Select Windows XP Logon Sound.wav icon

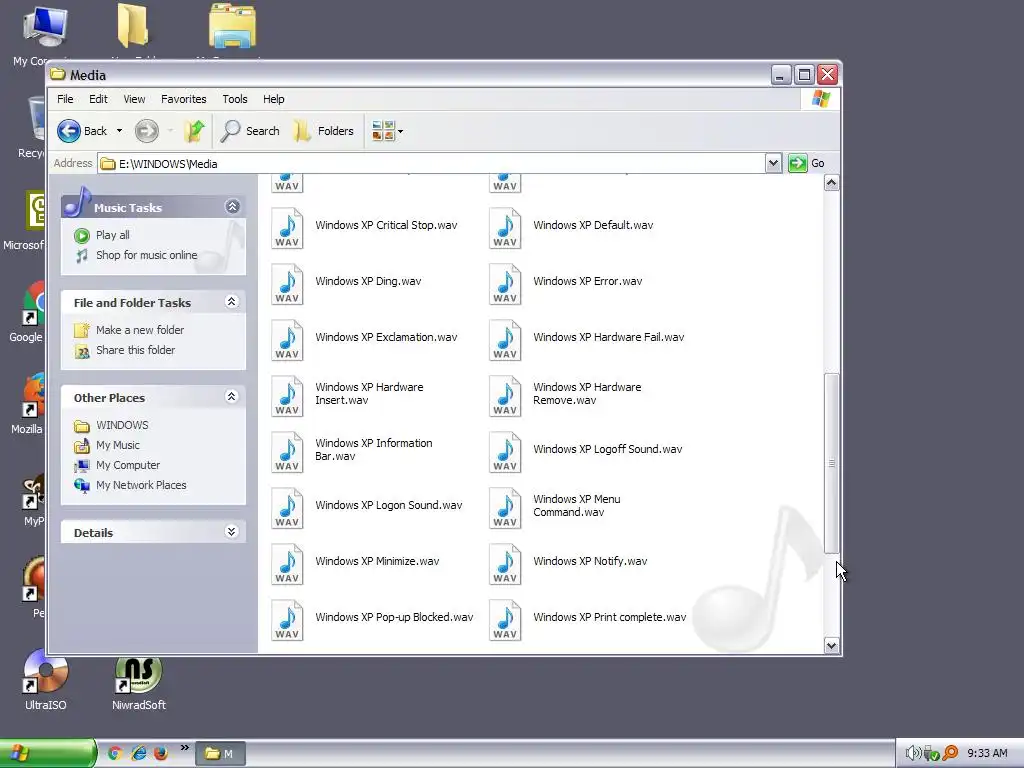(287, 508)
